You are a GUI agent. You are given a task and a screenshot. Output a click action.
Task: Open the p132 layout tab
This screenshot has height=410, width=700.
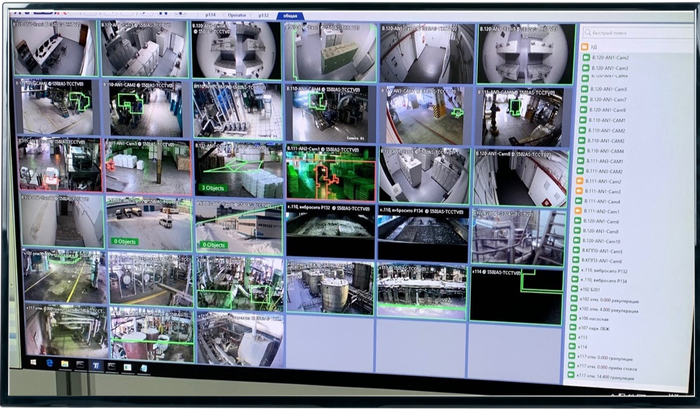coord(264,15)
